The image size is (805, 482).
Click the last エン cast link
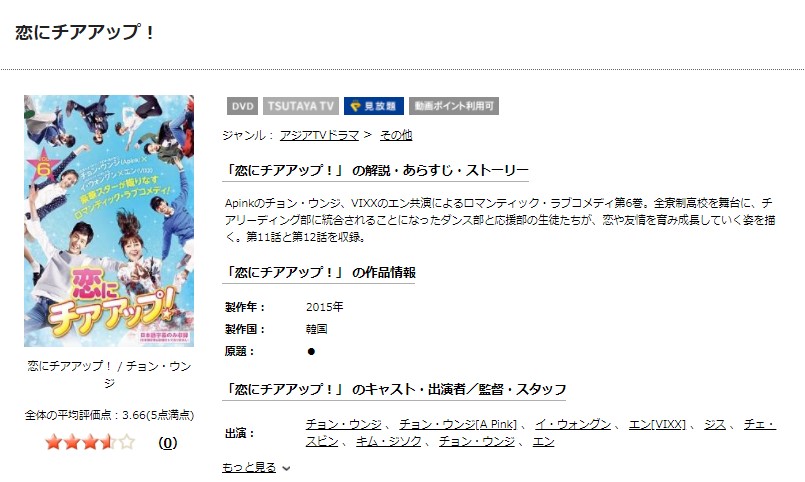543,441
